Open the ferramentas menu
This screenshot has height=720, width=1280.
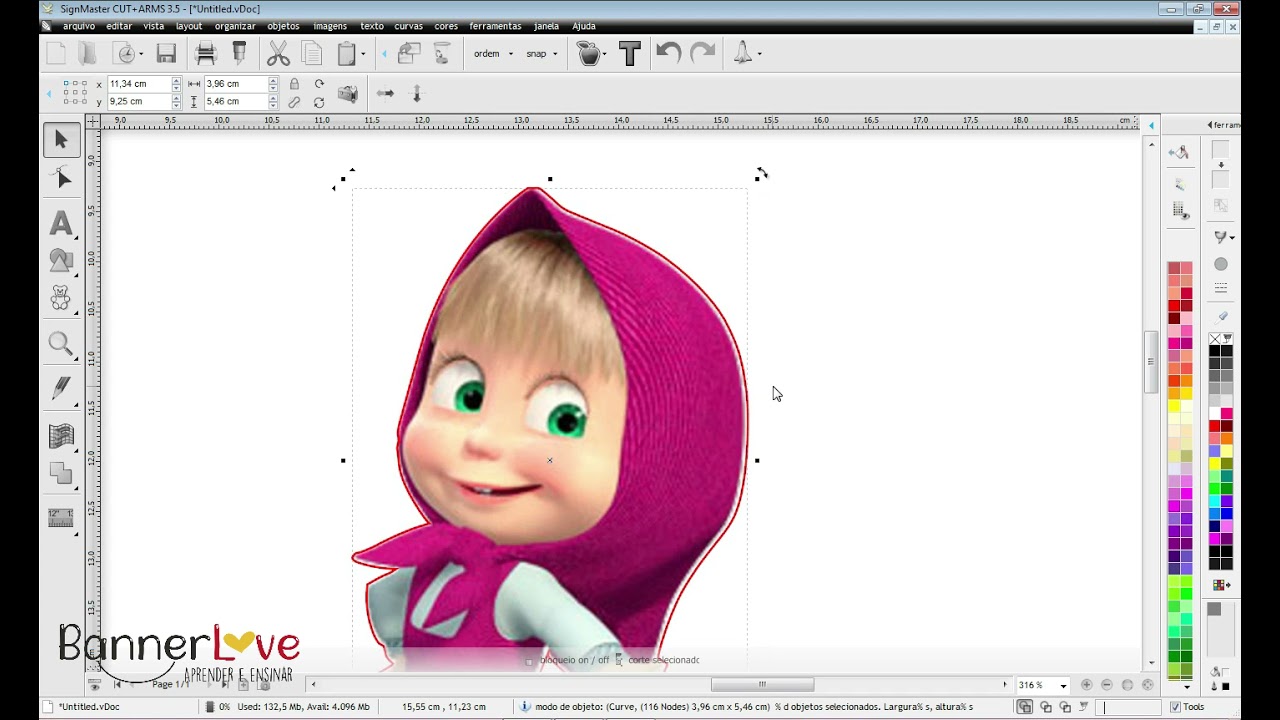coord(495,26)
